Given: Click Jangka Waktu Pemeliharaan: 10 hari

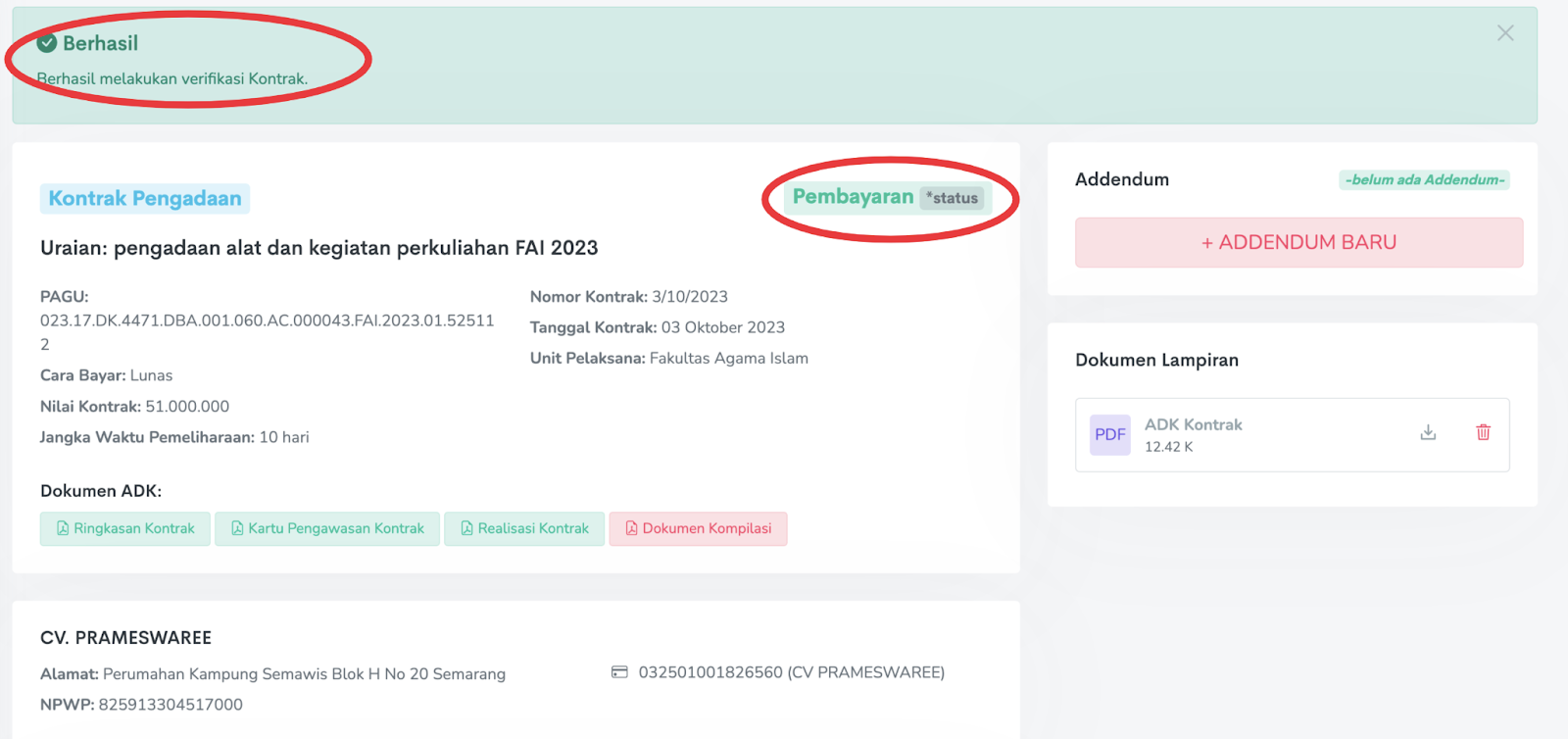Looking at the screenshot, I should (174, 437).
